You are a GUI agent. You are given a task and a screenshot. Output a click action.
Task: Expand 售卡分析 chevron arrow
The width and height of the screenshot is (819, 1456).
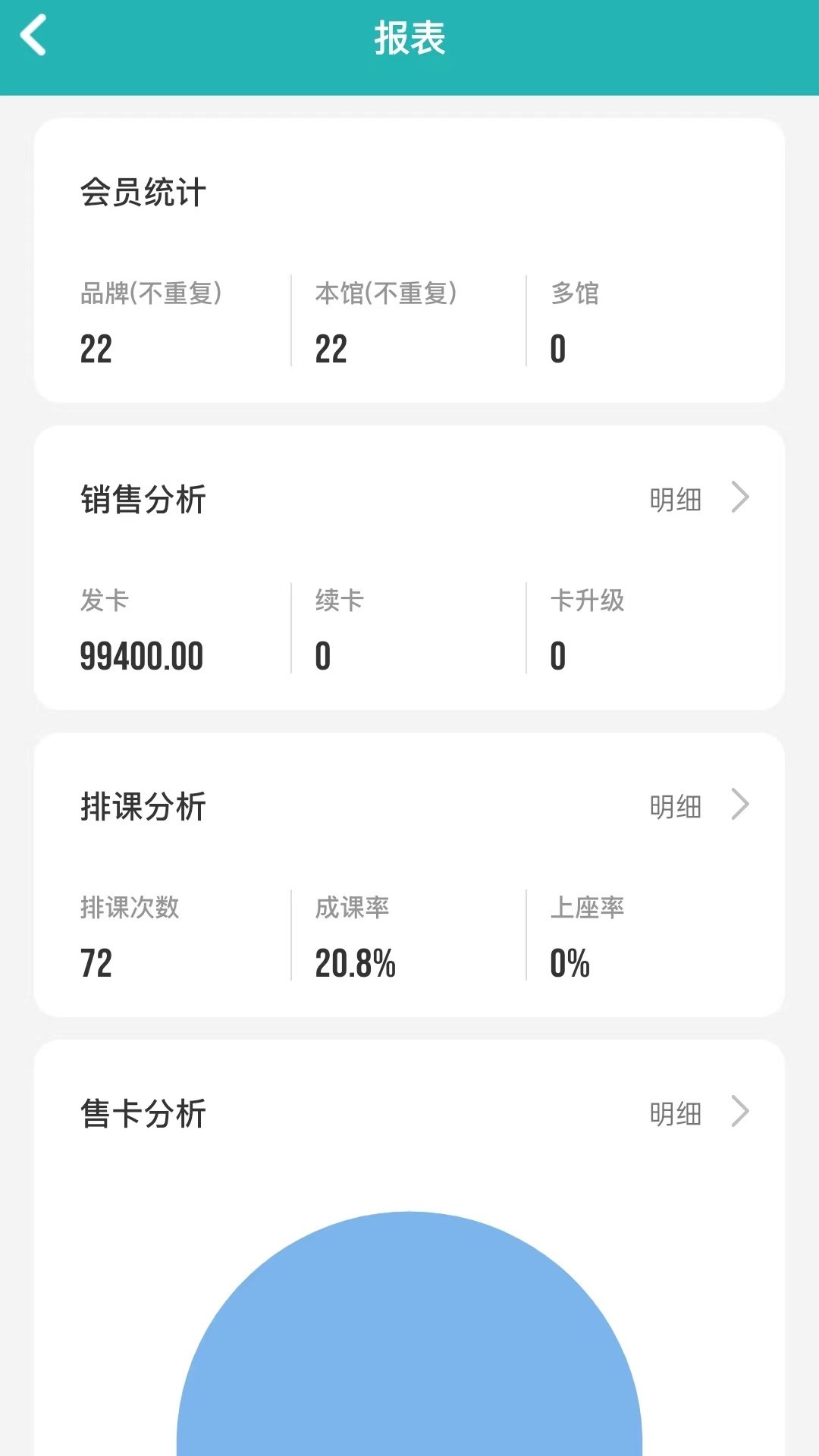pos(740,1112)
